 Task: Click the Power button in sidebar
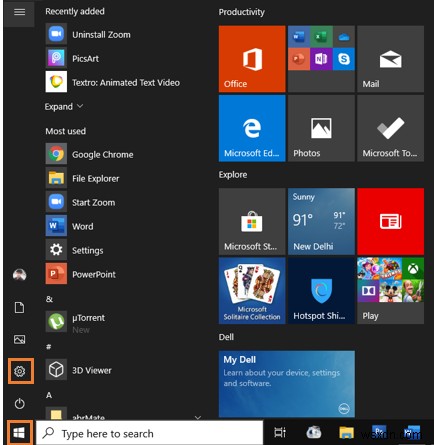tap(19, 403)
